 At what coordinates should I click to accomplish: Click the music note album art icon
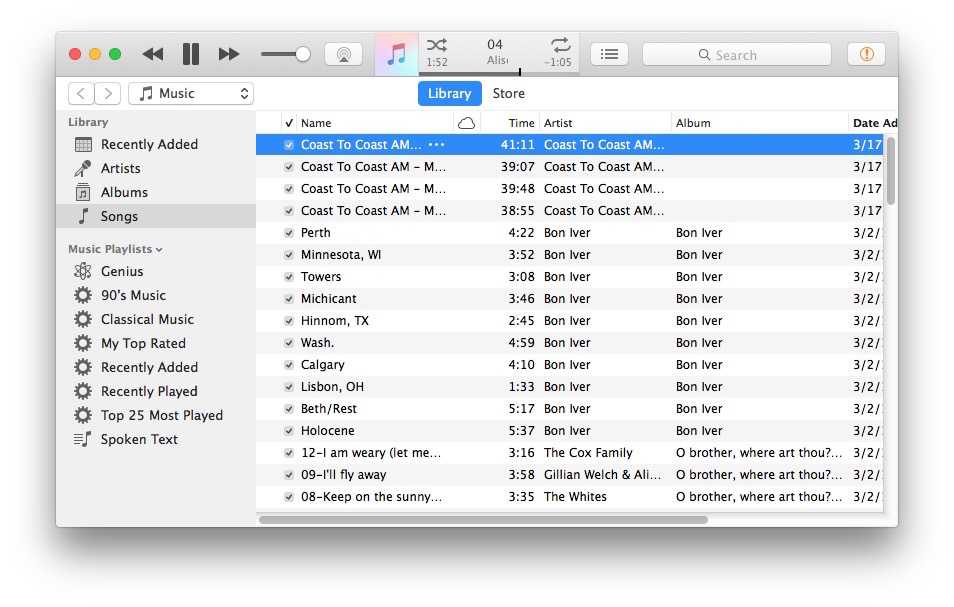(396, 55)
